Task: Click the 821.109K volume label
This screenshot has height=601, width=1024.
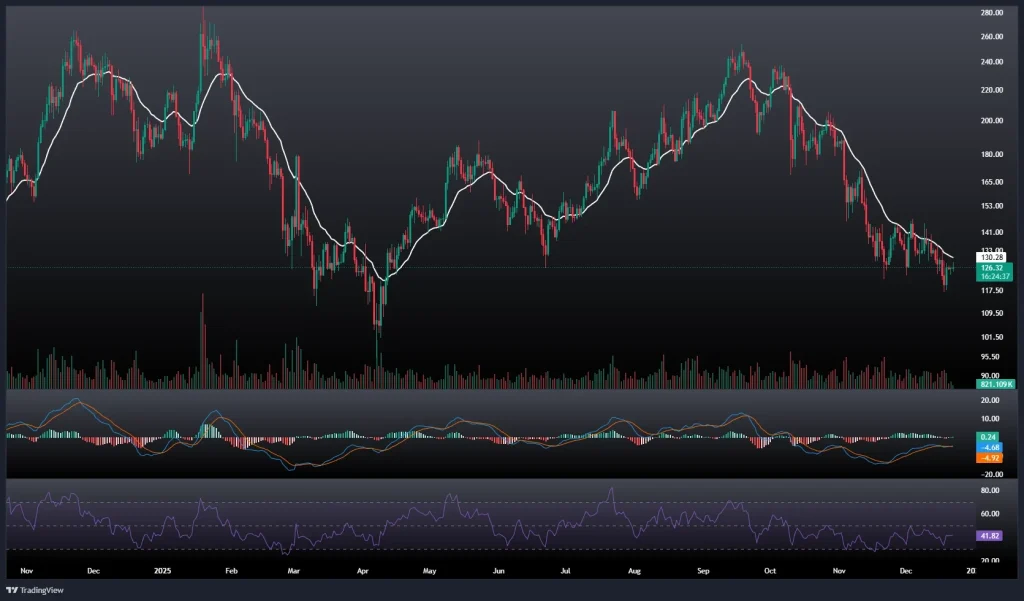Action: coord(995,384)
